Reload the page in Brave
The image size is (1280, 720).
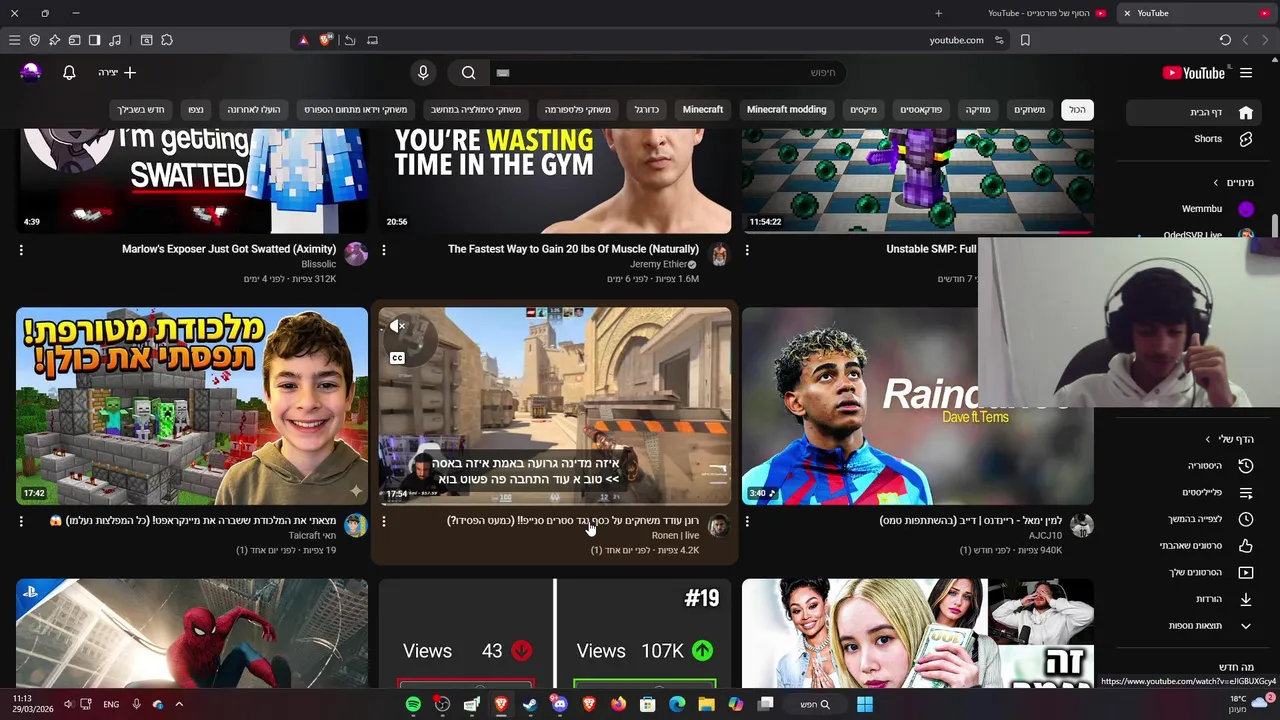pyautogui.click(x=1225, y=40)
